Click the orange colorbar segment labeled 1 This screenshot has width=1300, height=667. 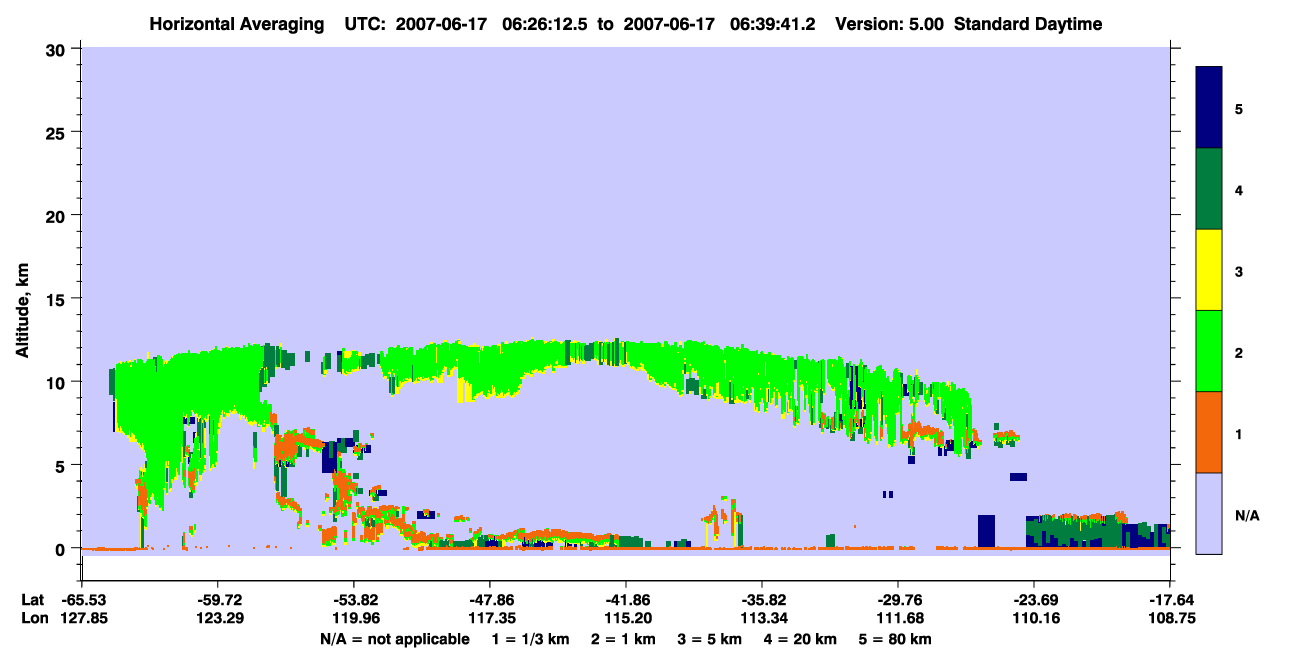tap(1209, 432)
